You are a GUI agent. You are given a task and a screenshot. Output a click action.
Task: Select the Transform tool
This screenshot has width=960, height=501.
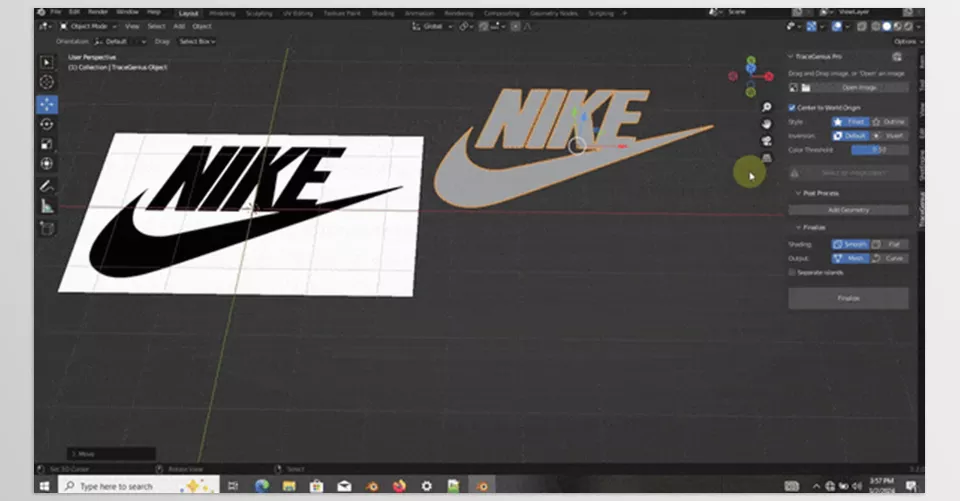pos(47,164)
